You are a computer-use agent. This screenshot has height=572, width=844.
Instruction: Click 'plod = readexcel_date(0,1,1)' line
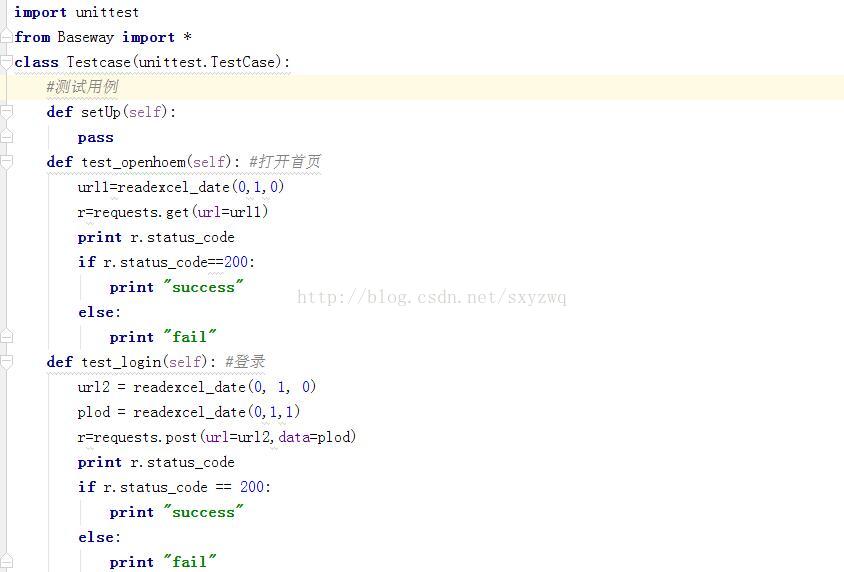point(189,412)
